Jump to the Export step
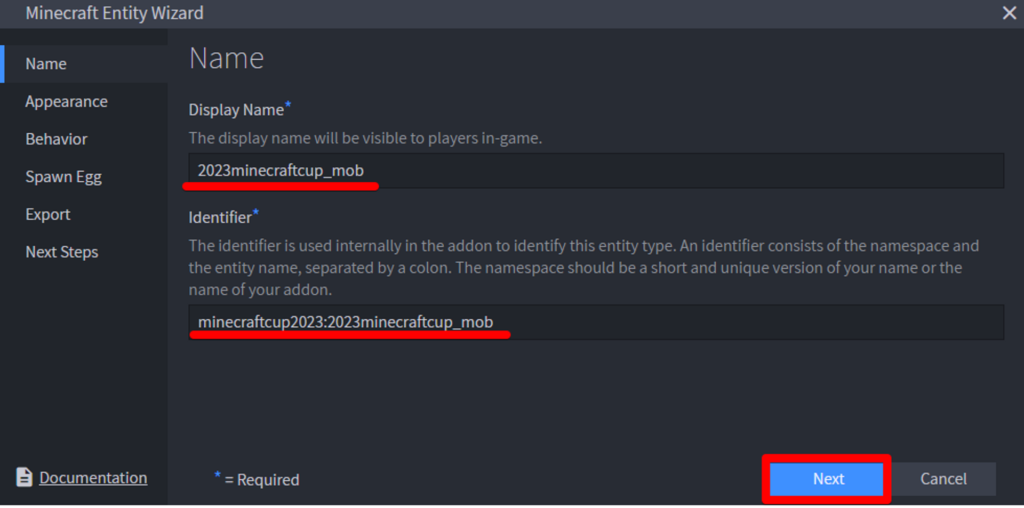This screenshot has height=508, width=1024. 48,215
